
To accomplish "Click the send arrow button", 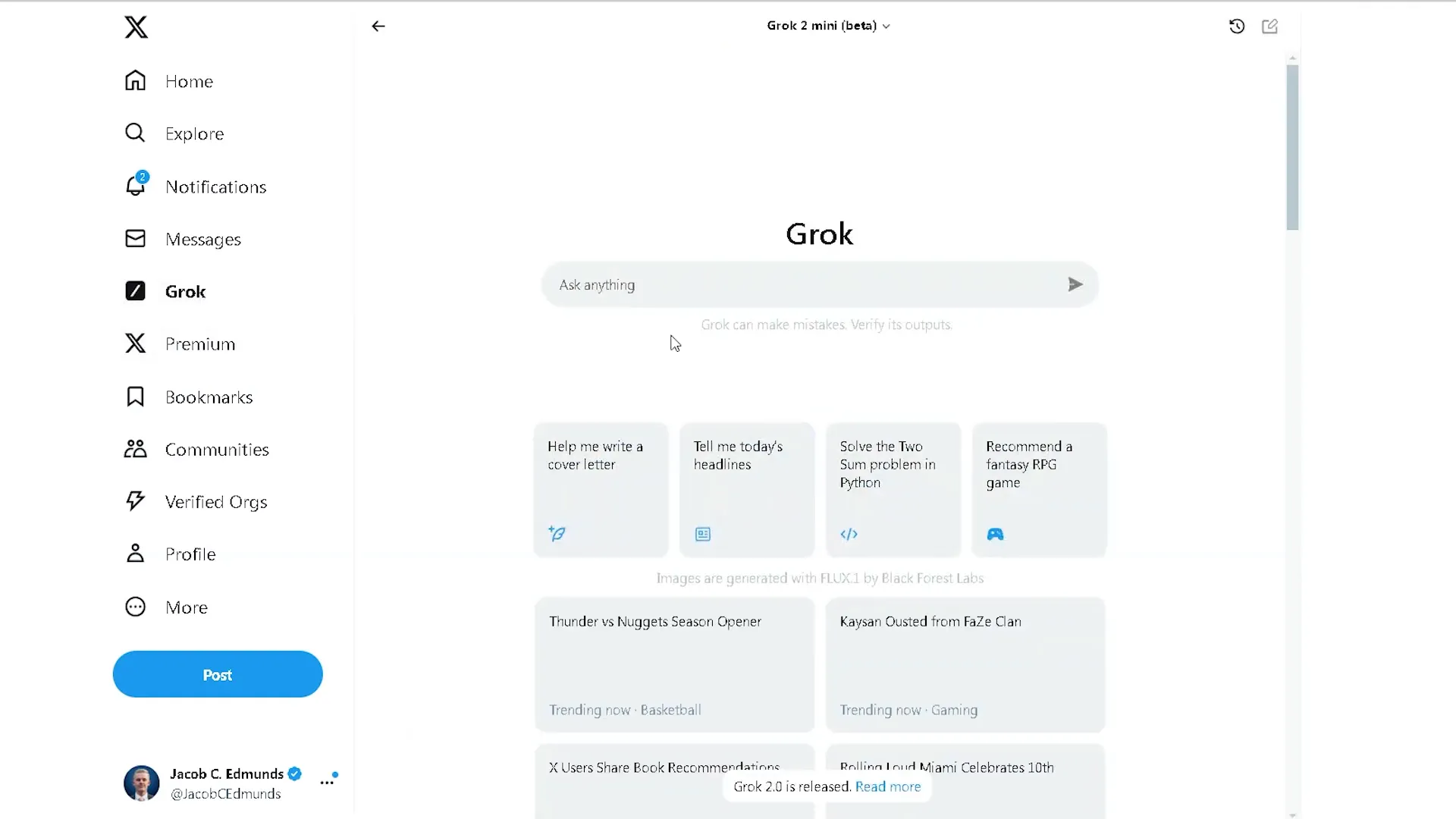I will point(1075,284).
